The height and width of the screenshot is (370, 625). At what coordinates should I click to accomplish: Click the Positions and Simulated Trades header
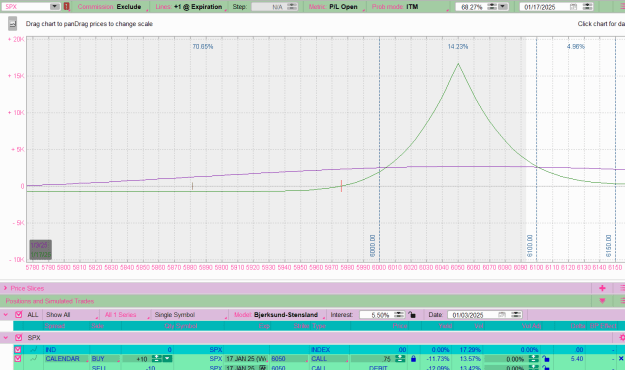click(50, 301)
